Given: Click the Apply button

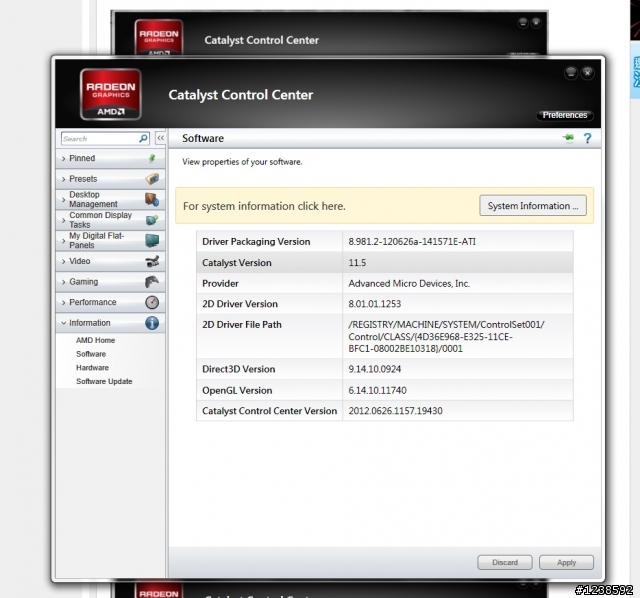Looking at the screenshot, I should point(566,562).
